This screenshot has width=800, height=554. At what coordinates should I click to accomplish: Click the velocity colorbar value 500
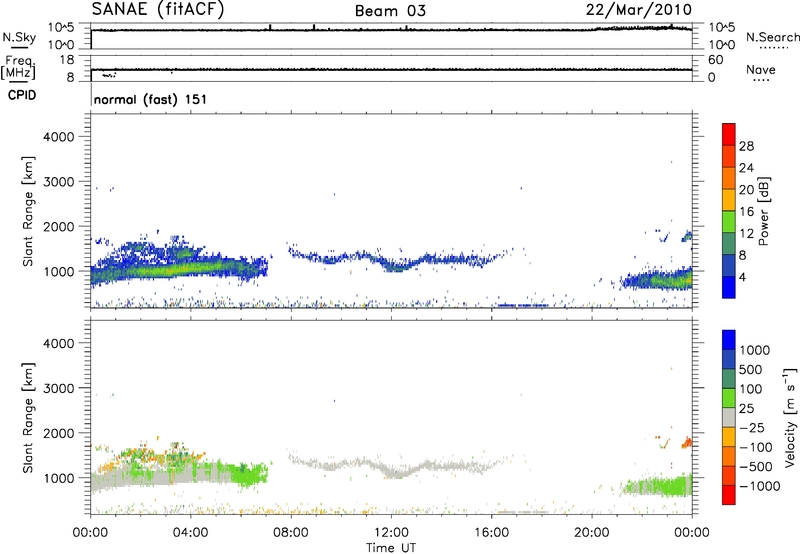click(751, 369)
